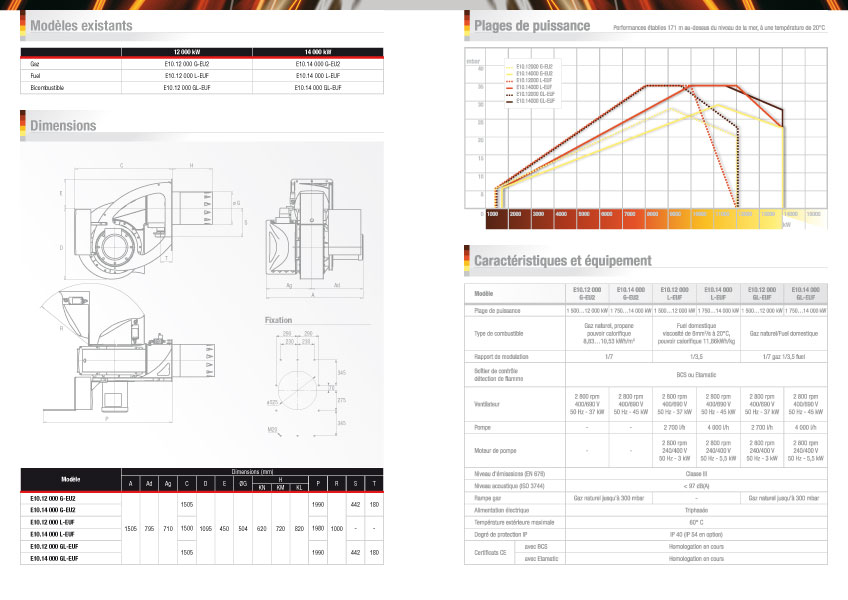Click the "Niveau d'émissions (EN 676)" row label
Image resolution: width=848 pixels, height=600 pixels.
(x=509, y=474)
